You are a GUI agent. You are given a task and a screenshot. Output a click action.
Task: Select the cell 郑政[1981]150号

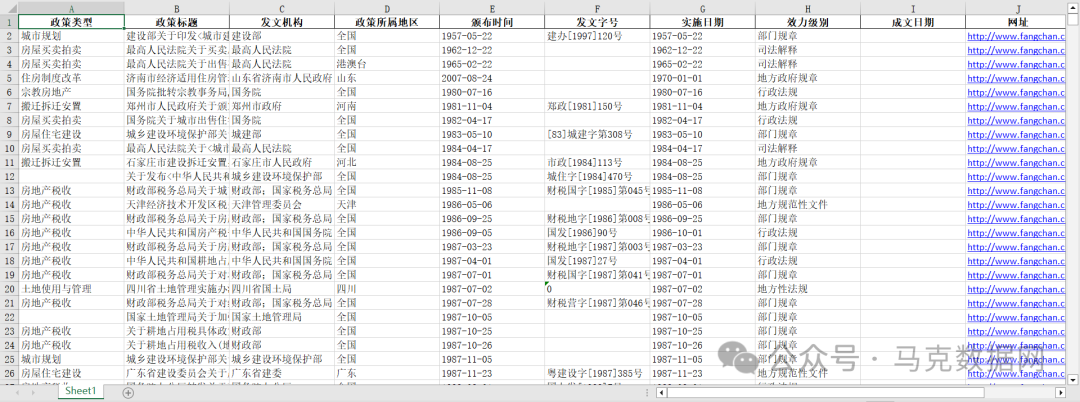597,106
